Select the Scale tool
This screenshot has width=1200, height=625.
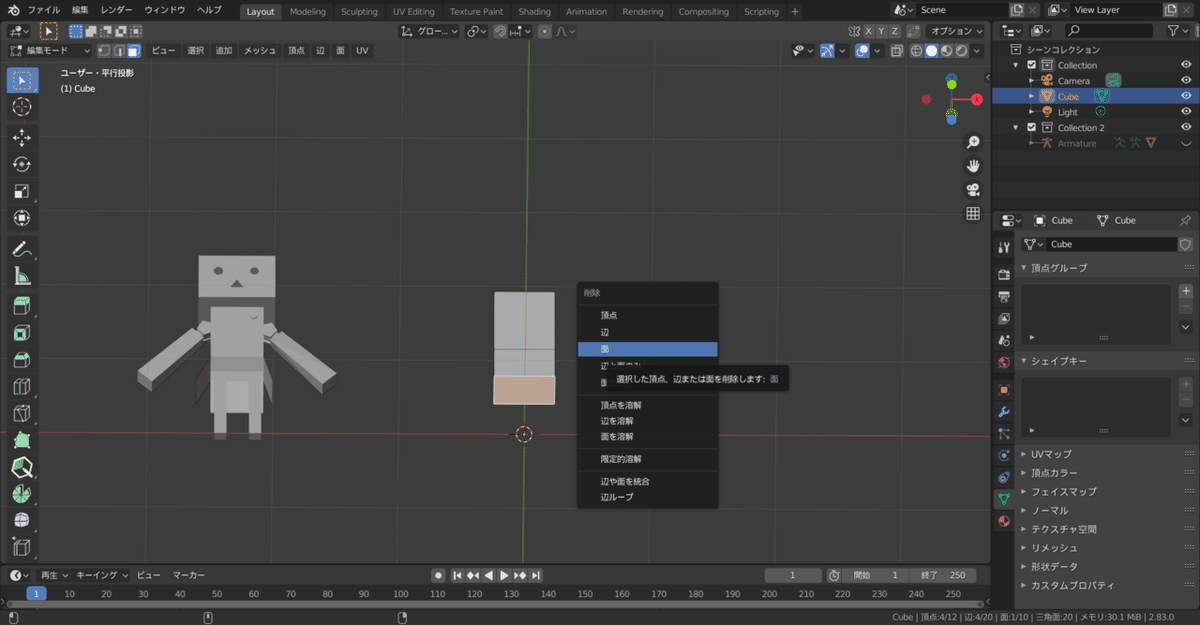tap(22, 191)
